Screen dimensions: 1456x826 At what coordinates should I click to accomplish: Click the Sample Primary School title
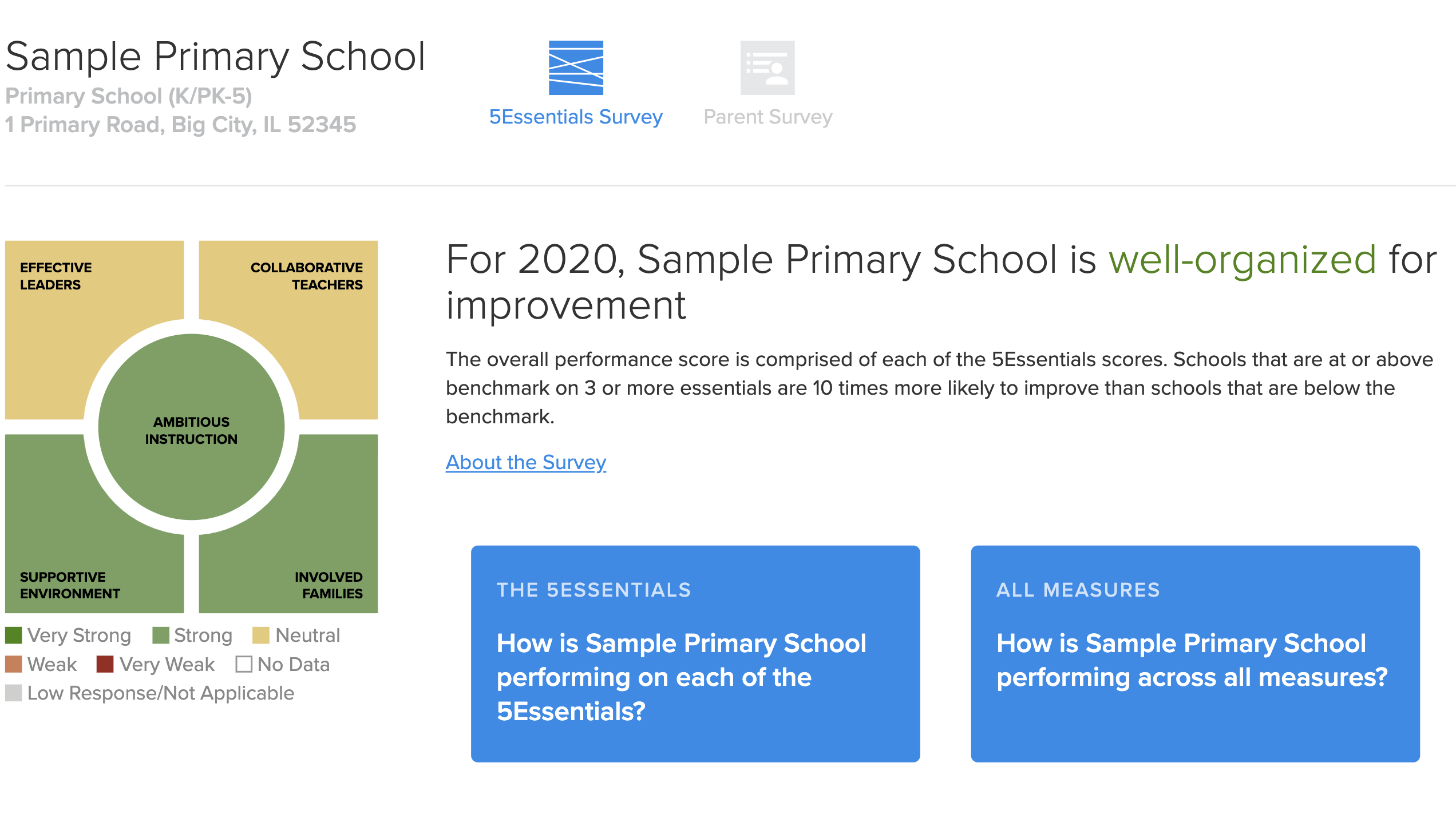pyautogui.click(x=216, y=57)
